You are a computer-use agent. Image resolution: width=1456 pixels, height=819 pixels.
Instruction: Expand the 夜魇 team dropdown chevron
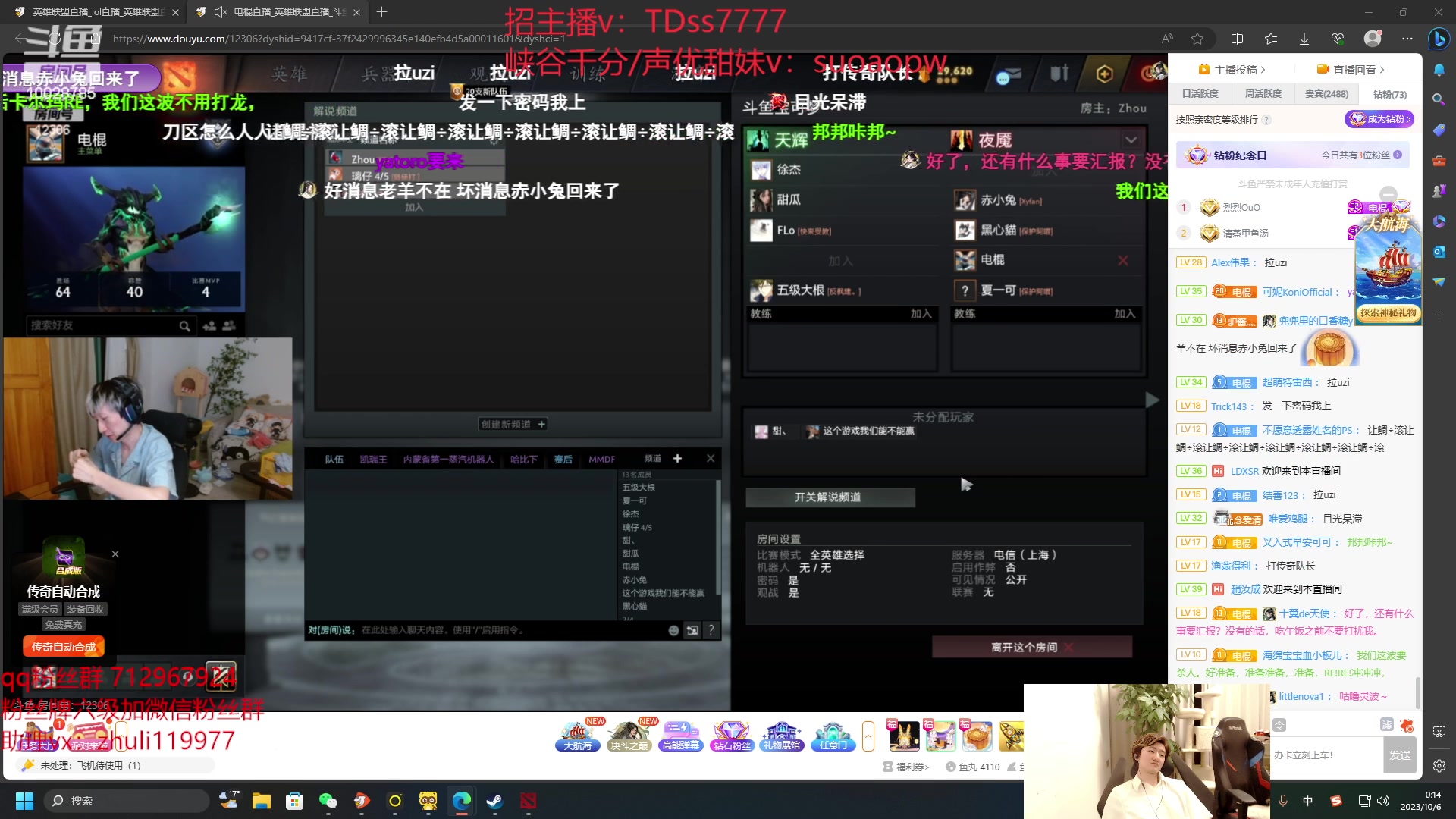pos(1131,140)
